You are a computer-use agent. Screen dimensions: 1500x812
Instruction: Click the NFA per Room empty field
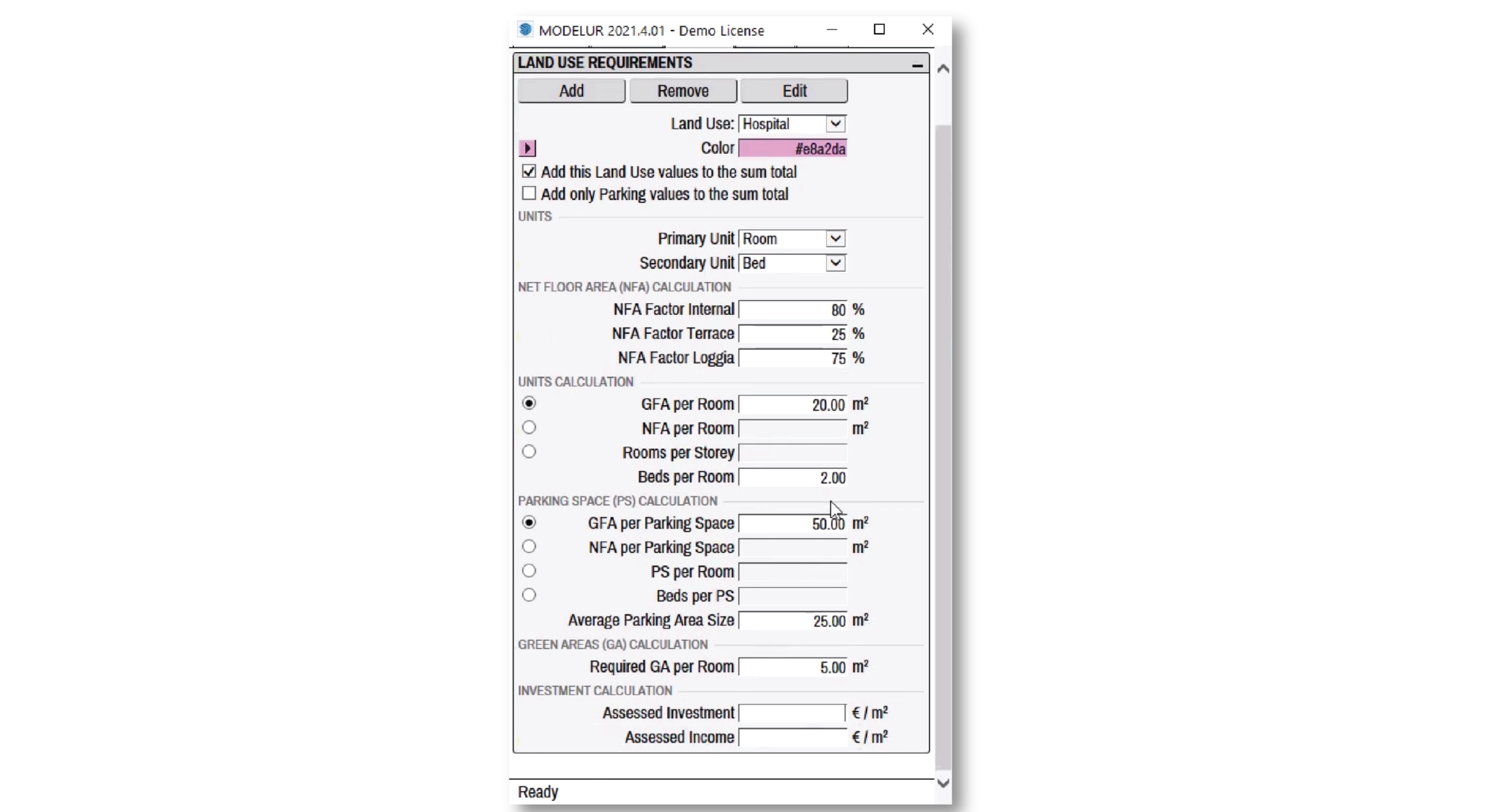pos(792,428)
